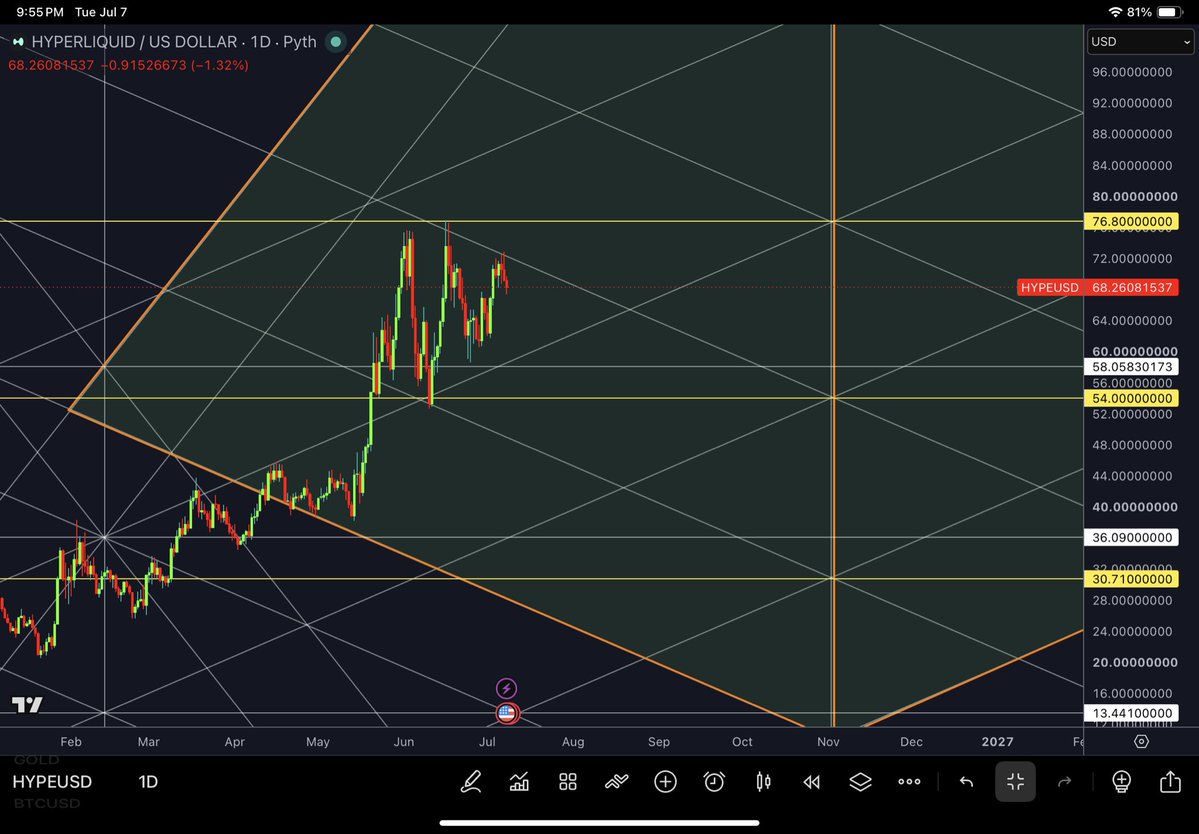Image resolution: width=1199 pixels, height=834 pixels.
Task: Open the drawing tools pencil icon
Action: [x=471, y=781]
